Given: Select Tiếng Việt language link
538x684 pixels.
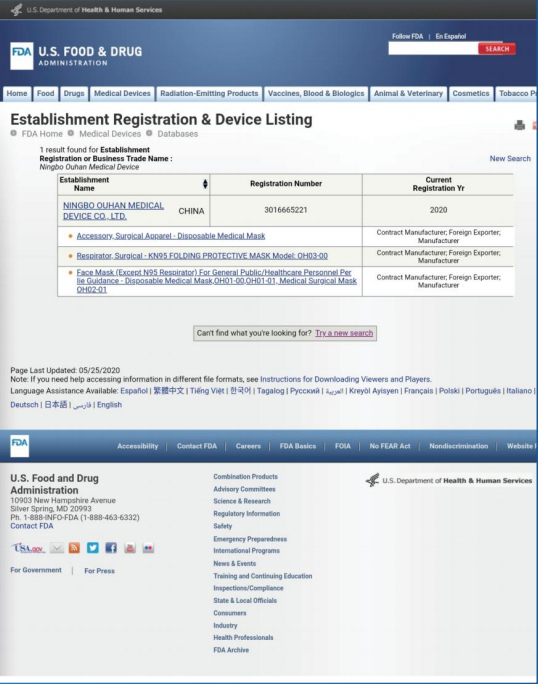Looking at the screenshot, I should tap(207, 391).
